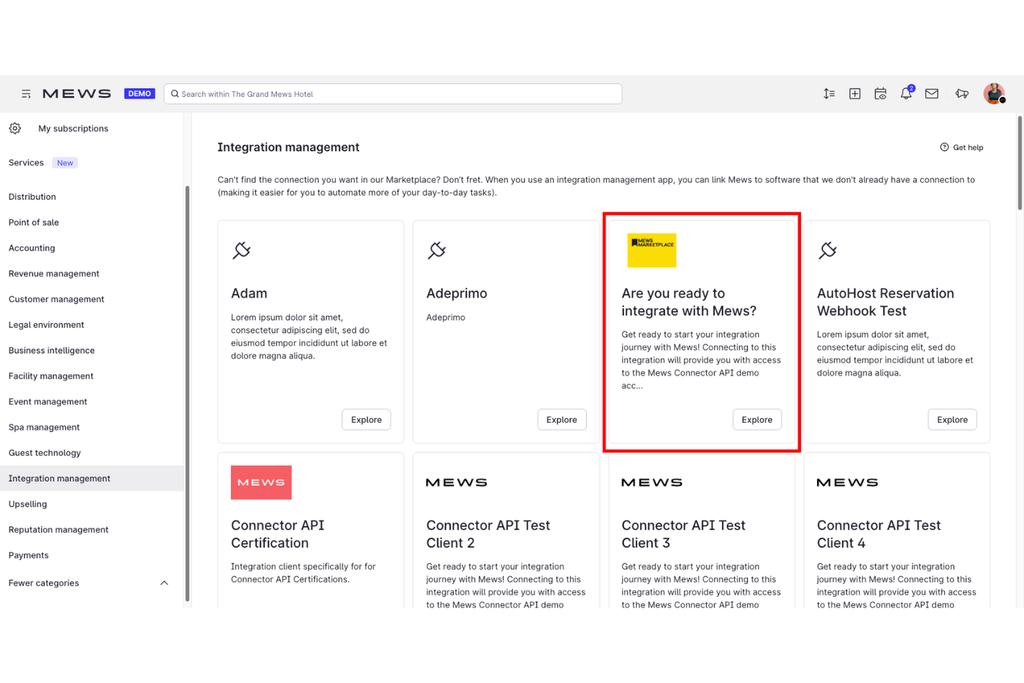Select Point of sale category
Image resolution: width=1024 pixels, height=683 pixels.
(x=33, y=223)
